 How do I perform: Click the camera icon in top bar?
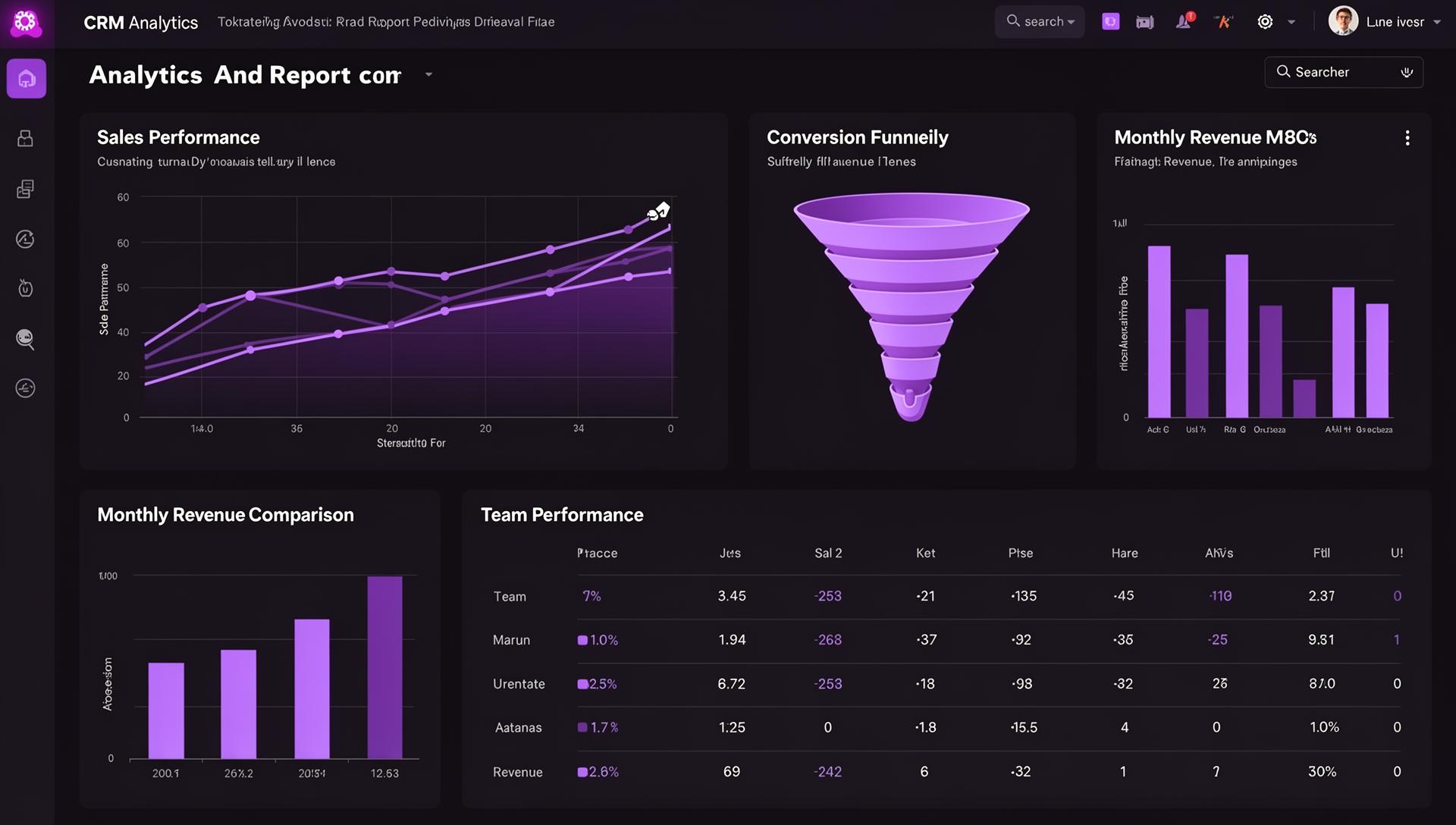tap(1145, 22)
